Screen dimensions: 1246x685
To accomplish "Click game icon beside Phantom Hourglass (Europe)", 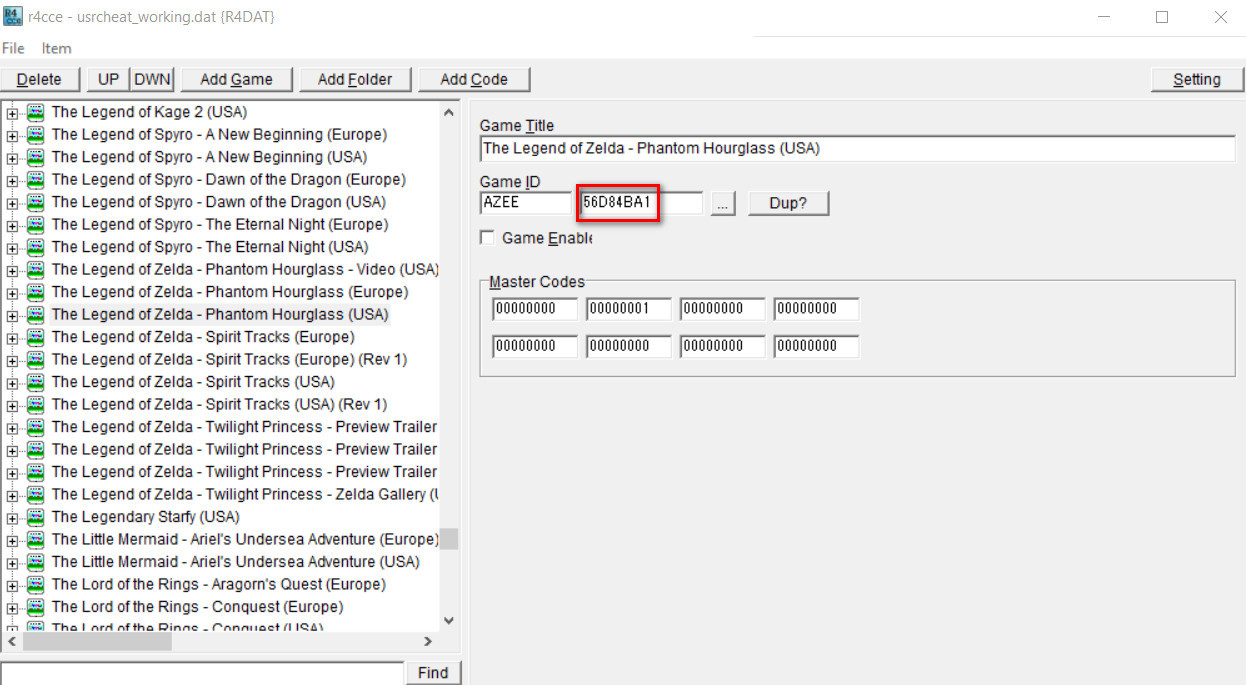I will [x=35, y=292].
